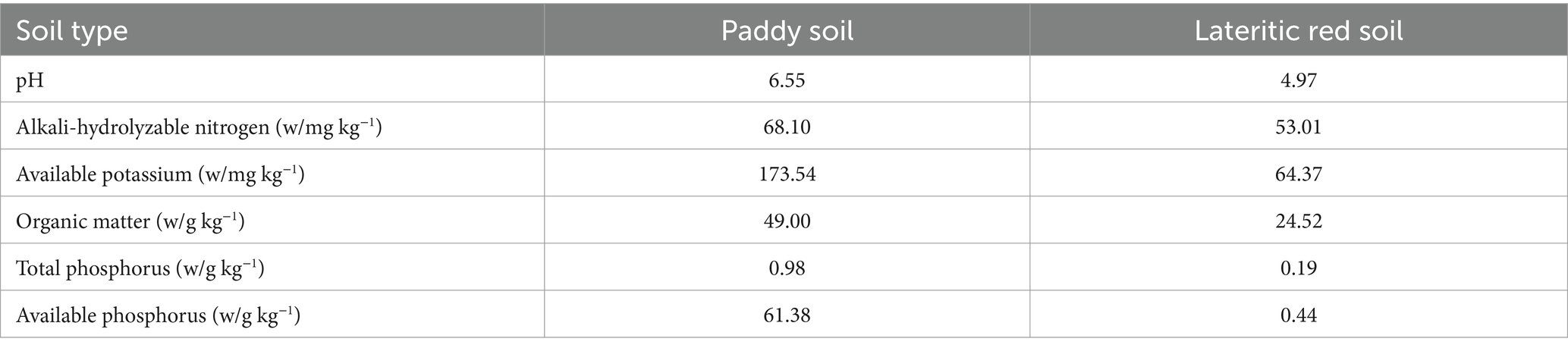Select the nitrogen value 68.10
Screen dimensions: 1568x351
tap(787, 127)
